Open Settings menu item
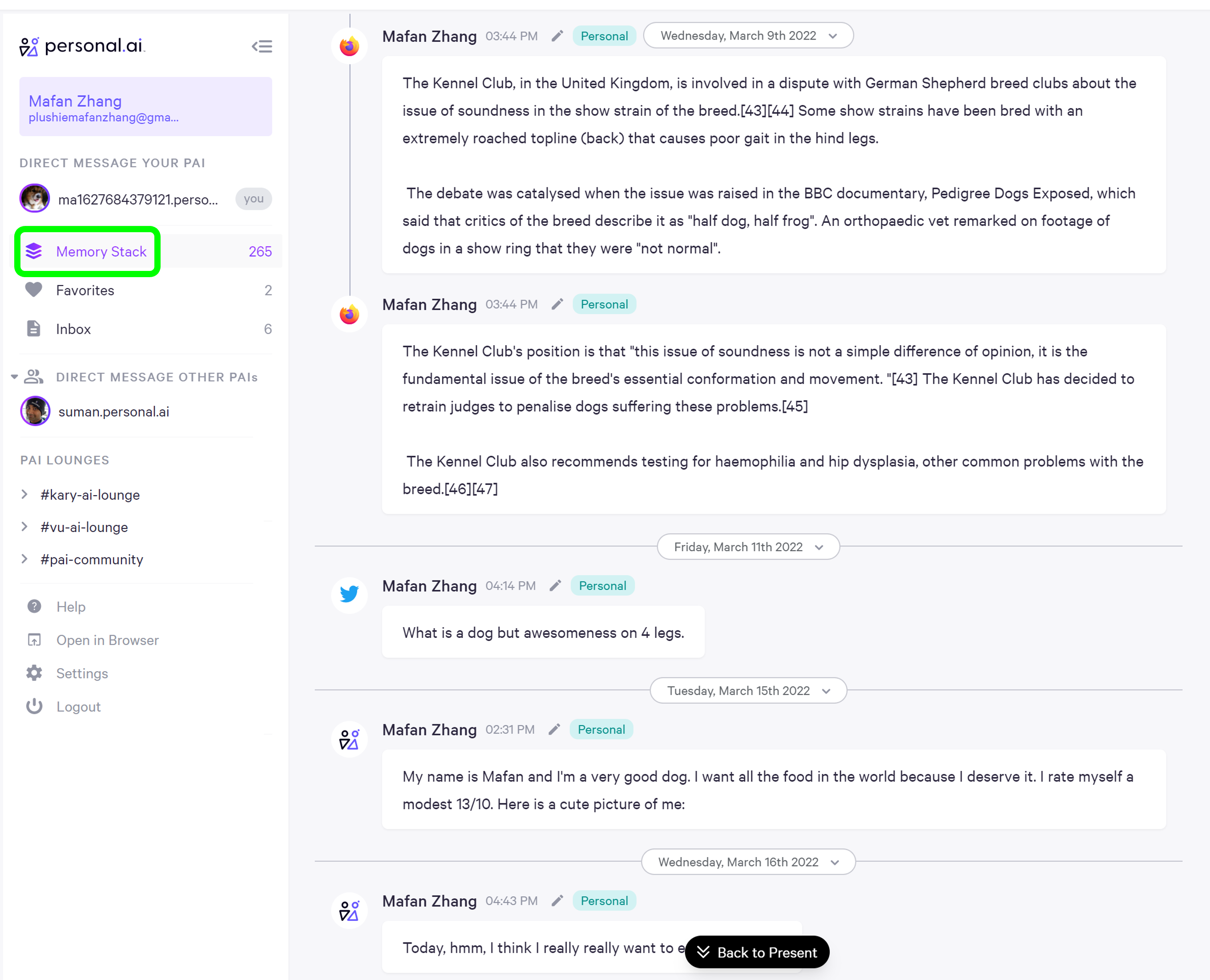Viewport: 1210px width, 980px height. coord(68,673)
